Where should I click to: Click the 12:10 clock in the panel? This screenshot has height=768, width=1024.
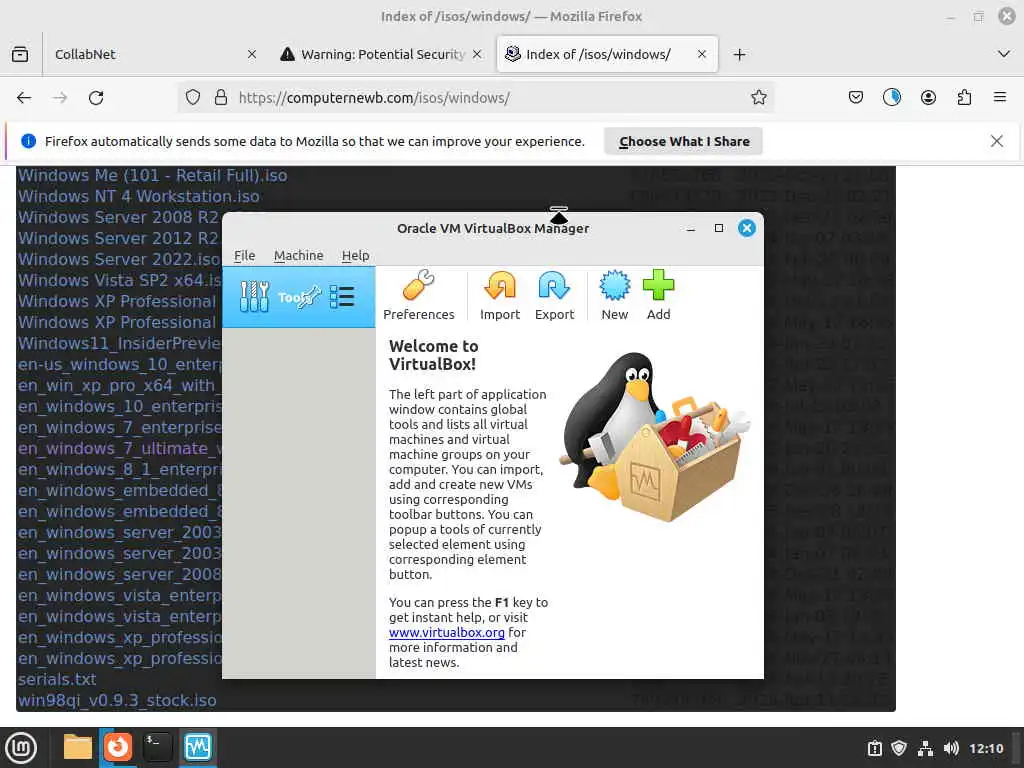pyautogui.click(x=986, y=748)
